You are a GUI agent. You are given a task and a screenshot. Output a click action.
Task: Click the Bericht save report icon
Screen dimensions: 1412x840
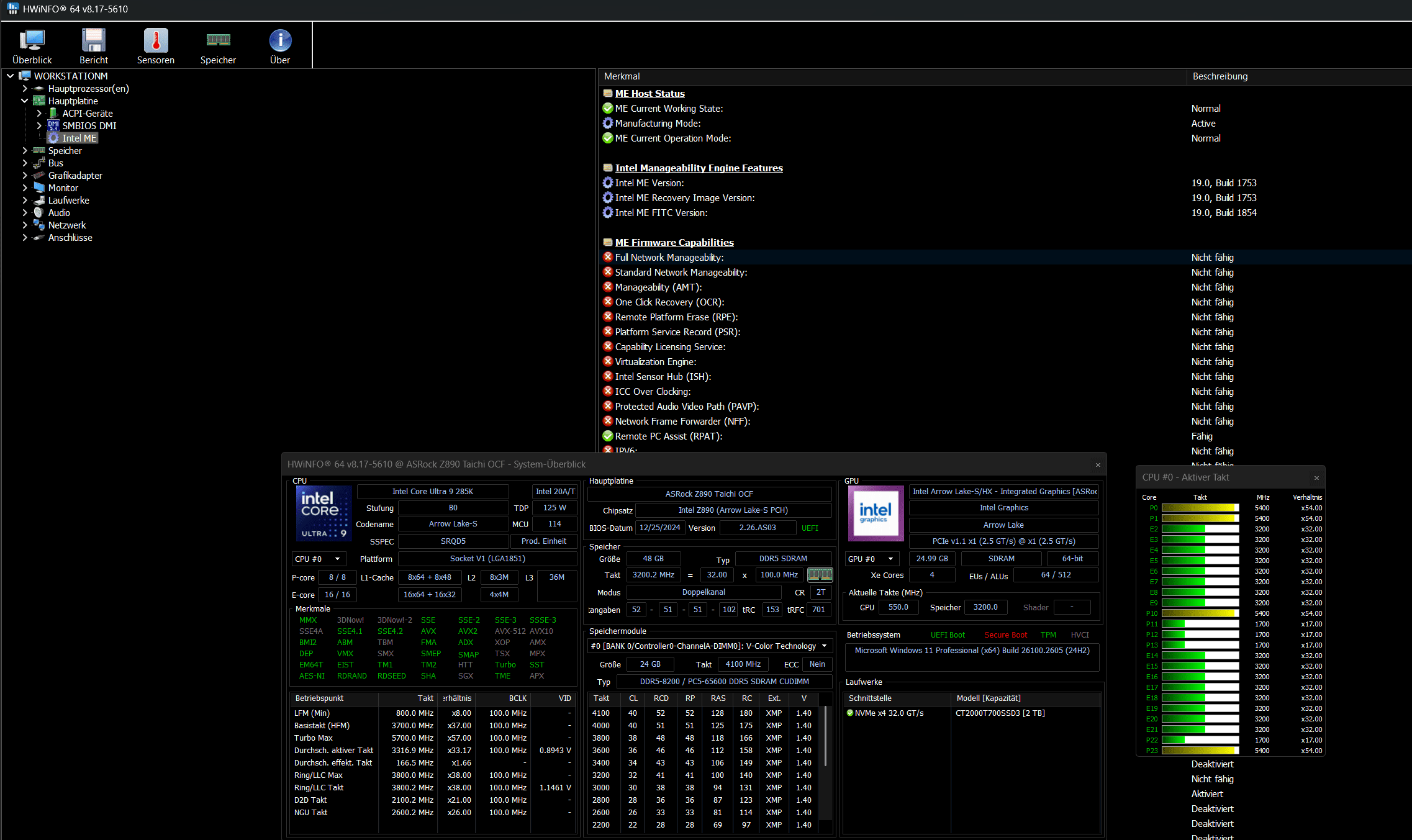click(x=94, y=40)
